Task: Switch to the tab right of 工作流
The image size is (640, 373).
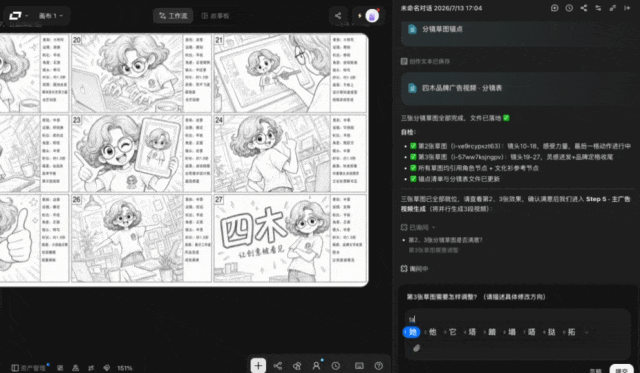Action: pyautogui.click(x=216, y=16)
